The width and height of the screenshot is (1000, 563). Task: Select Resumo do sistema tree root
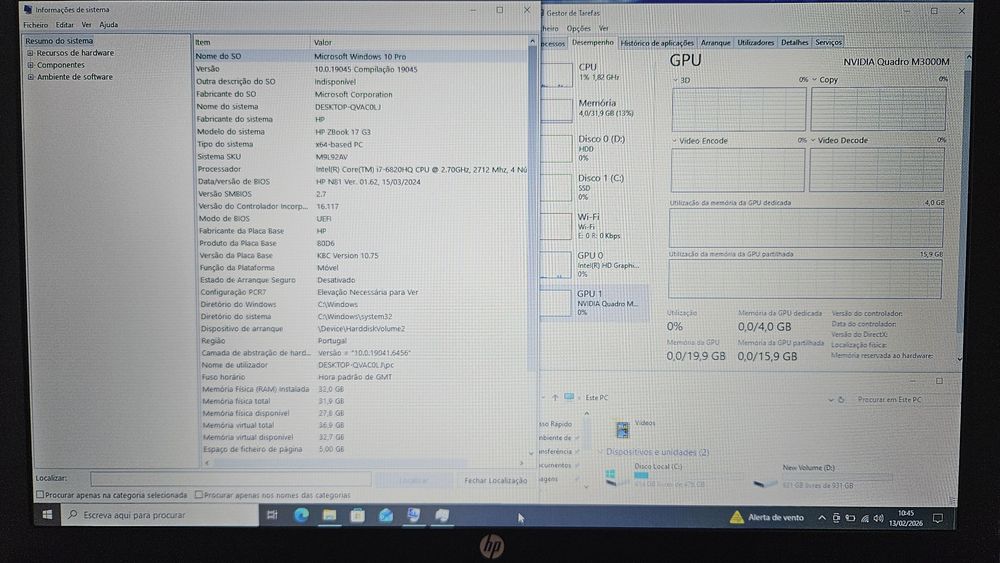[x=59, y=41]
